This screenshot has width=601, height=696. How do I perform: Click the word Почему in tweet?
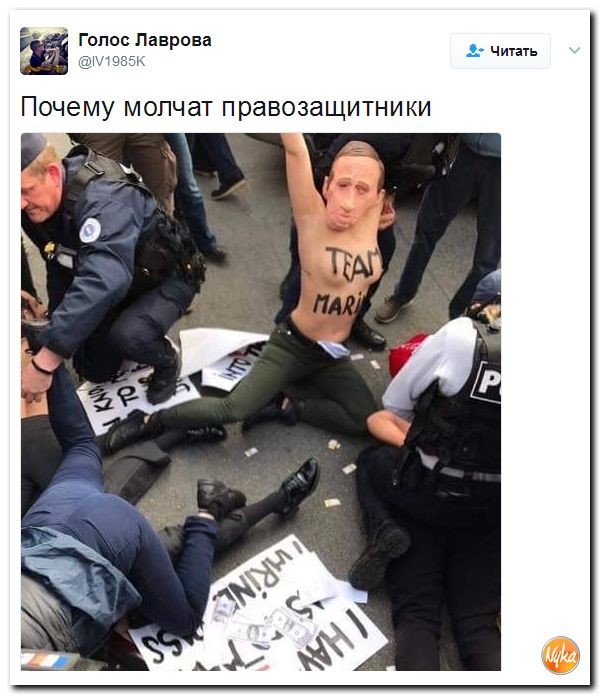click(67, 107)
